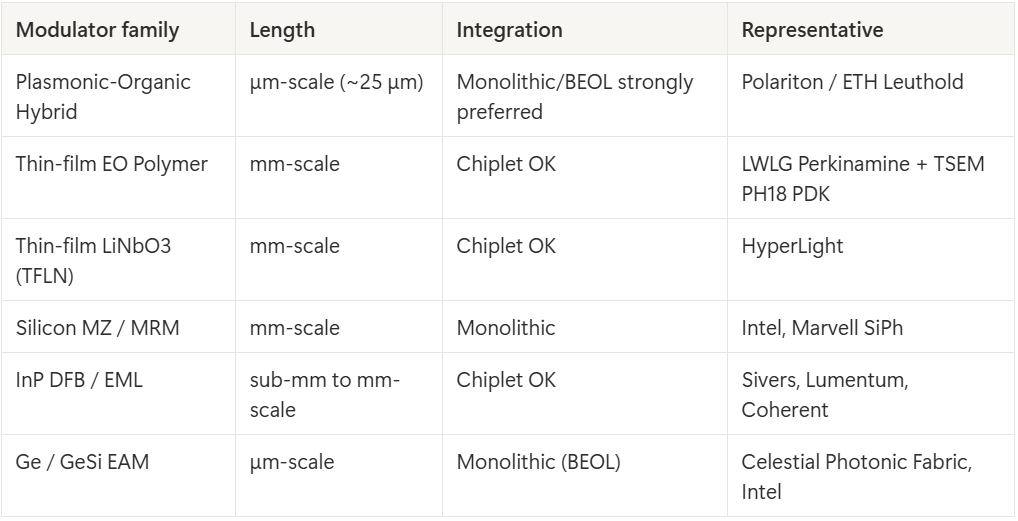Click the µm-scale (~25 µm) length cell
Screen dimensions: 1018x521
[x=339, y=96]
